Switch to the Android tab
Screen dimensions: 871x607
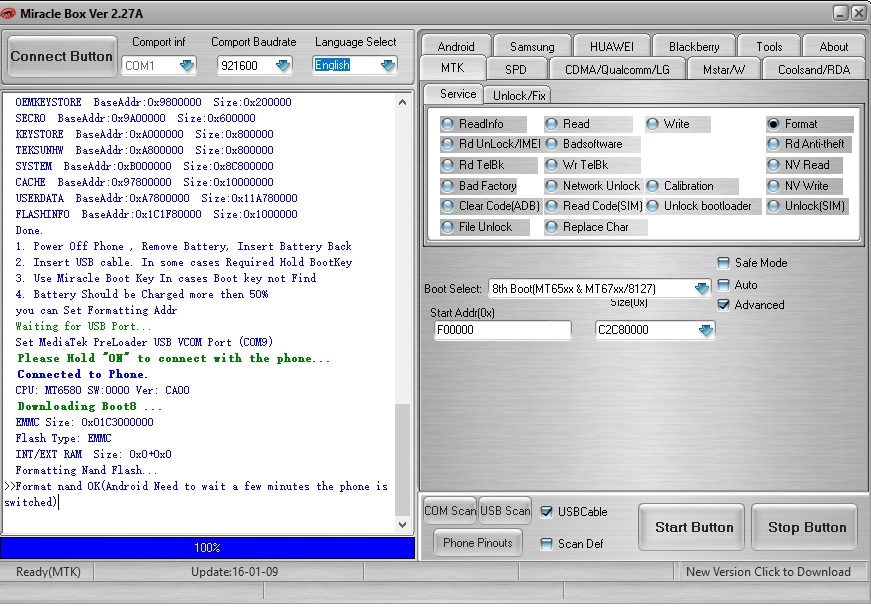(x=456, y=47)
